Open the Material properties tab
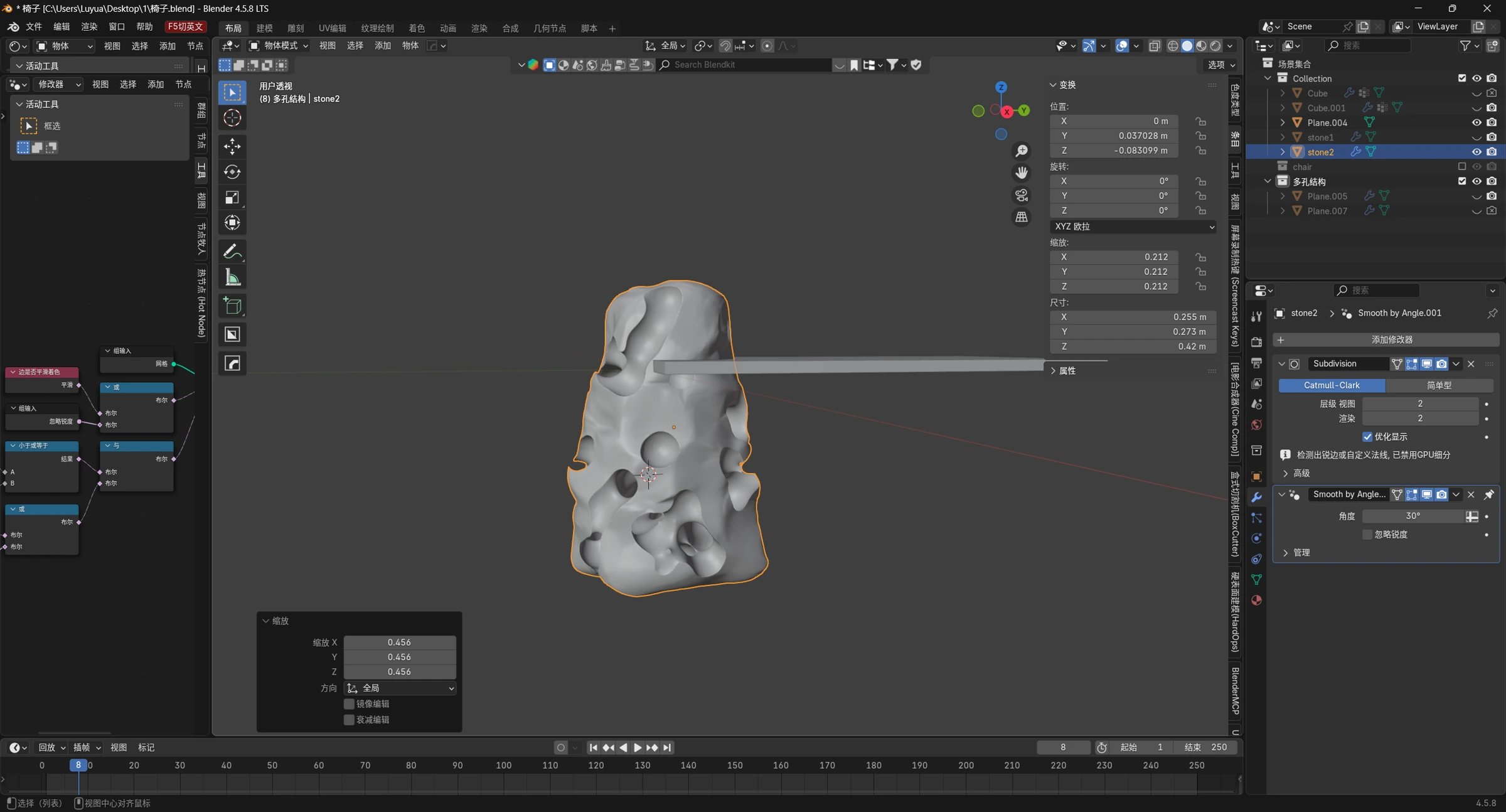The height and width of the screenshot is (812, 1506). 1256,600
